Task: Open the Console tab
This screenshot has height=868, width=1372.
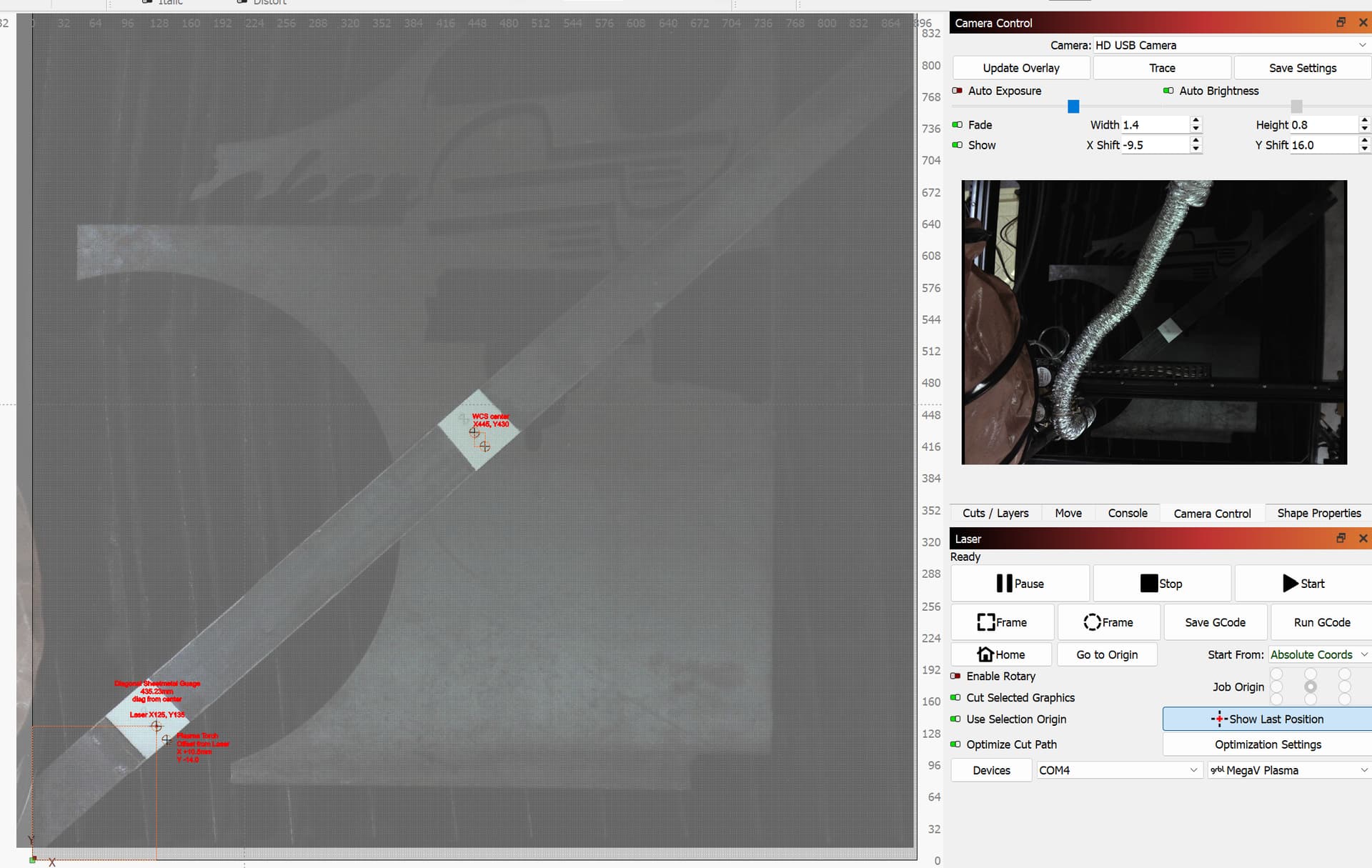Action: 1127,513
